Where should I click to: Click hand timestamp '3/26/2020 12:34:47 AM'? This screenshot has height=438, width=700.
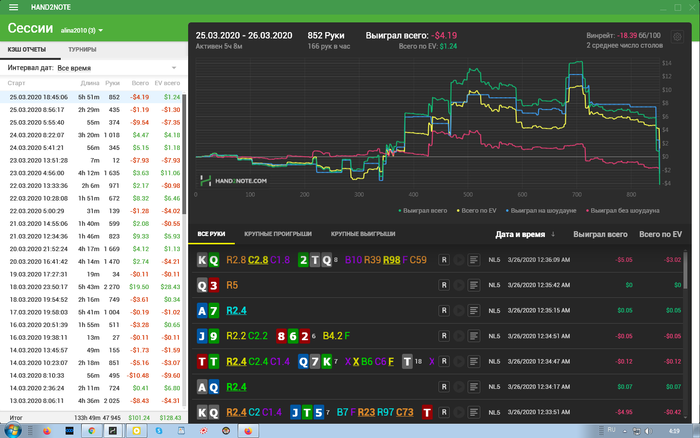coord(538,361)
